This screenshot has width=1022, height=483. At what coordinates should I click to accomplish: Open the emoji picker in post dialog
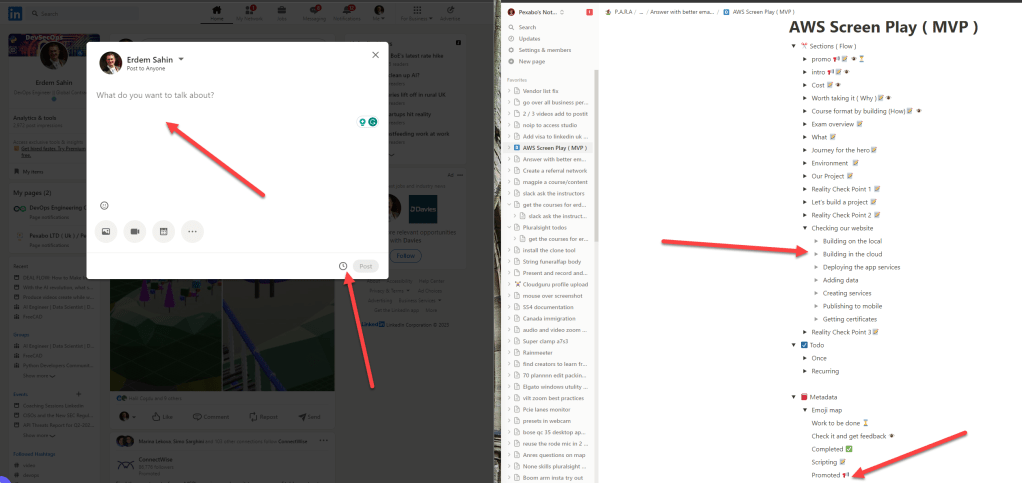pos(104,205)
